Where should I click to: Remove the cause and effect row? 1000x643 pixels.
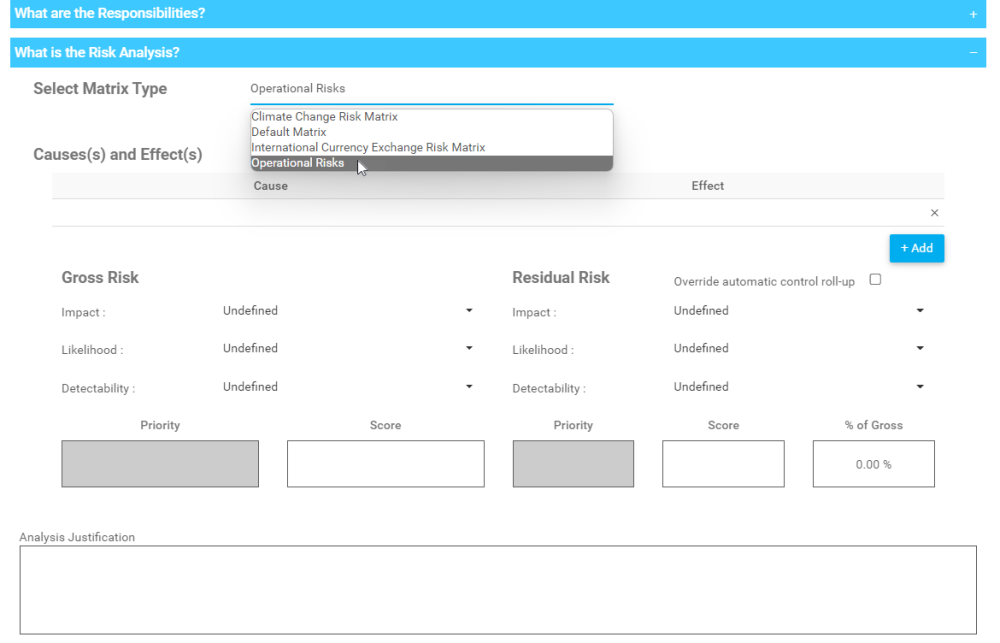coord(934,212)
